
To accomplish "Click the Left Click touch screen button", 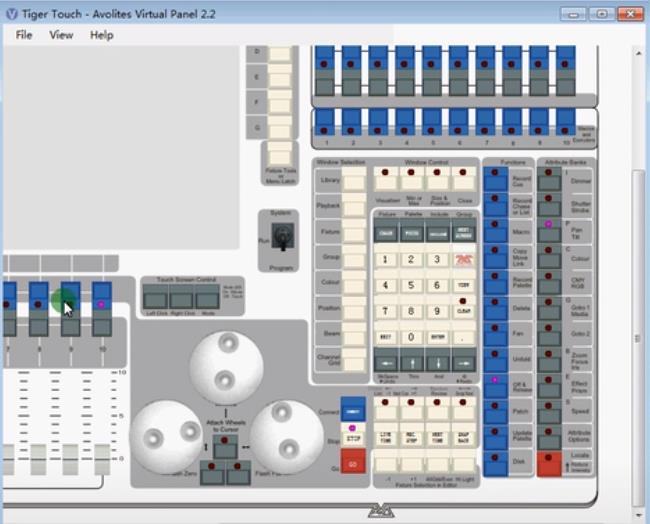I will point(155,298).
